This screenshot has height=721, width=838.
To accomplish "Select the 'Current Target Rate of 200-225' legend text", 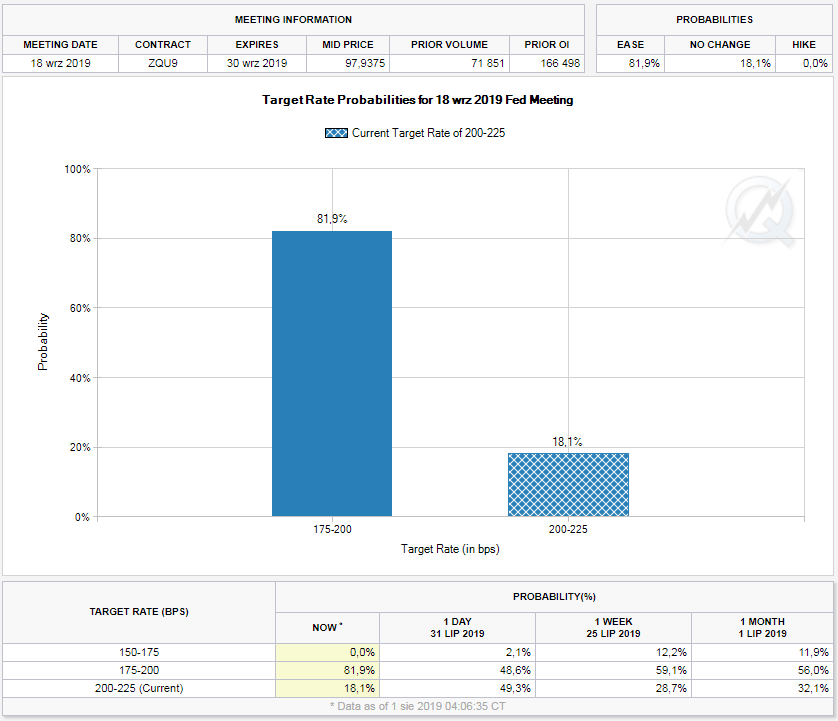I will (x=428, y=133).
